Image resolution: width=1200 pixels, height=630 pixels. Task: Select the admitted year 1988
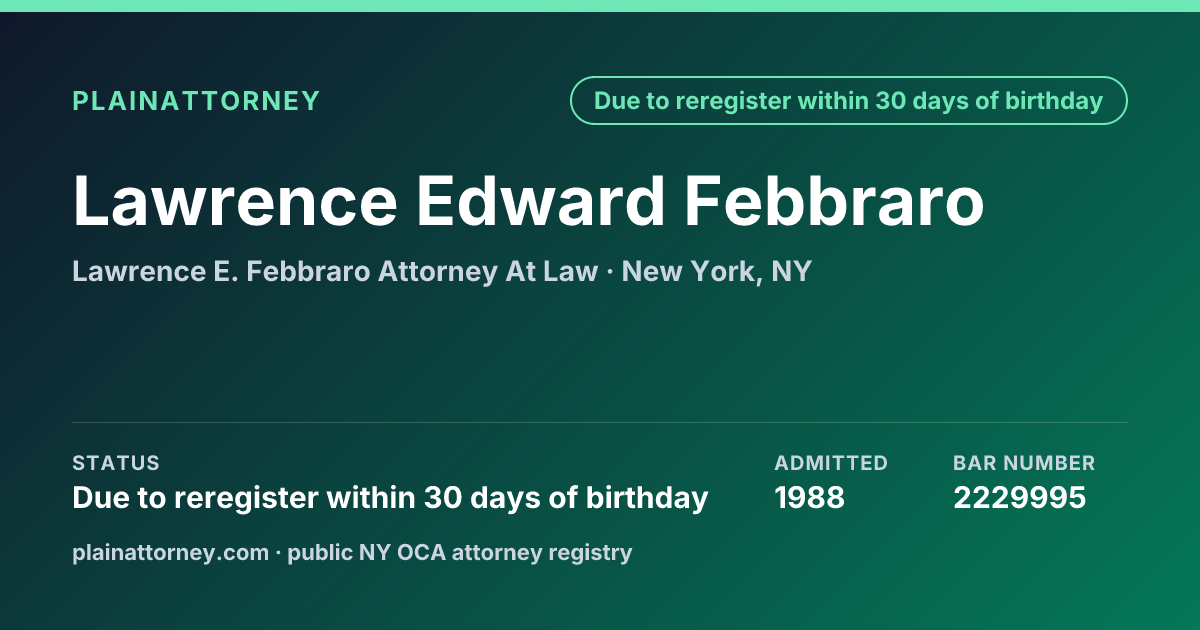pyautogui.click(x=810, y=498)
